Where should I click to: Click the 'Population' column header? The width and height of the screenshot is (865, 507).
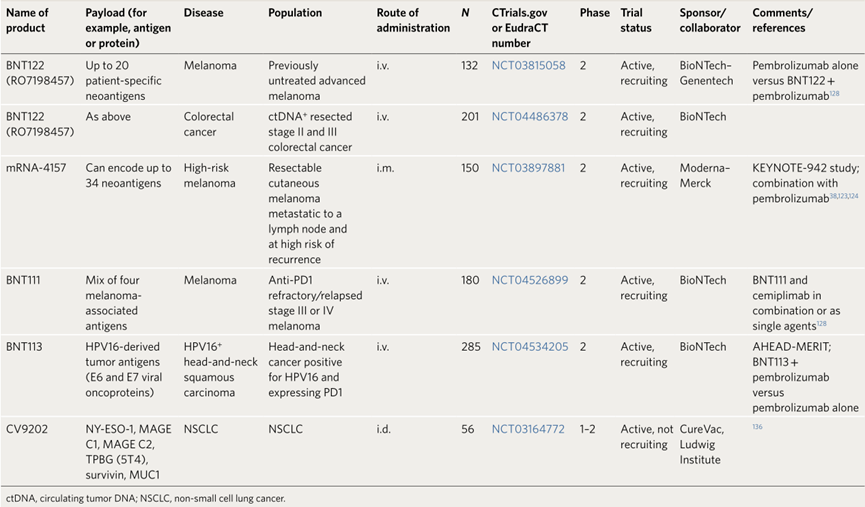pyautogui.click(x=295, y=13)
